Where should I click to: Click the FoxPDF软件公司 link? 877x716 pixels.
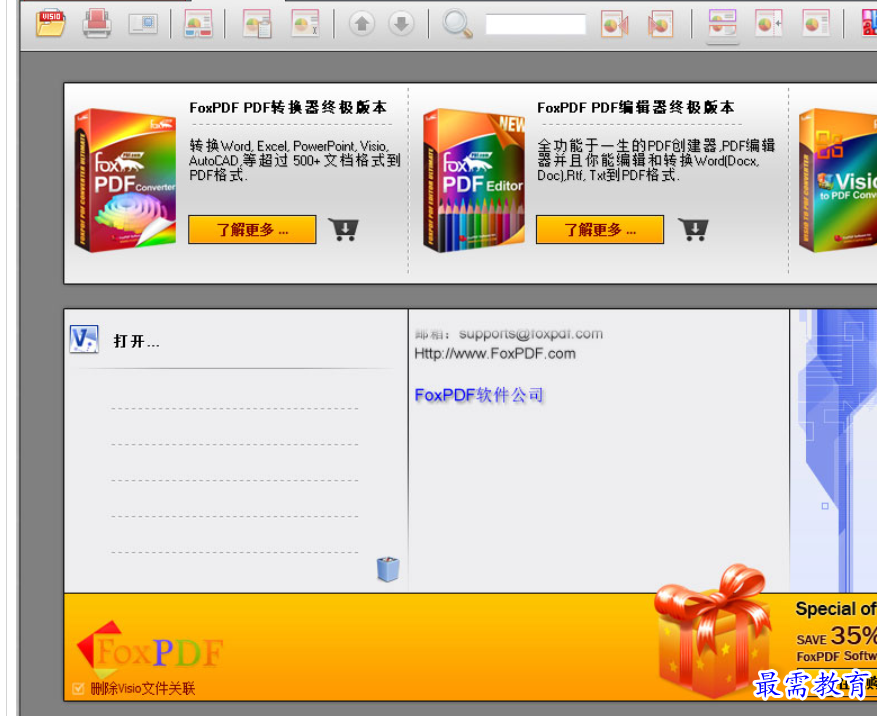click(479, 395)
